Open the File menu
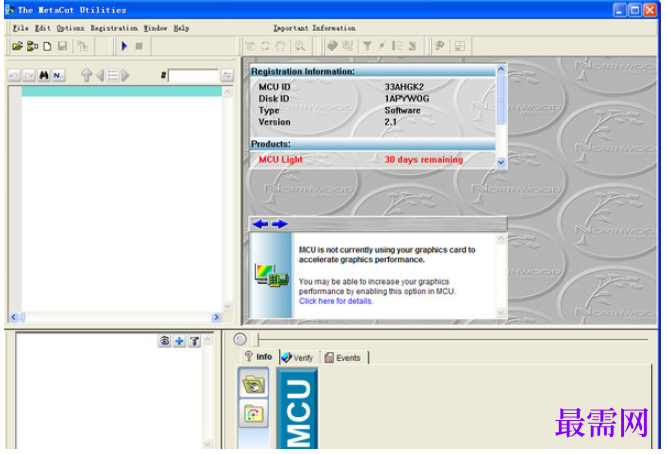This screenshot has height=454, width=667. (20, 28)
